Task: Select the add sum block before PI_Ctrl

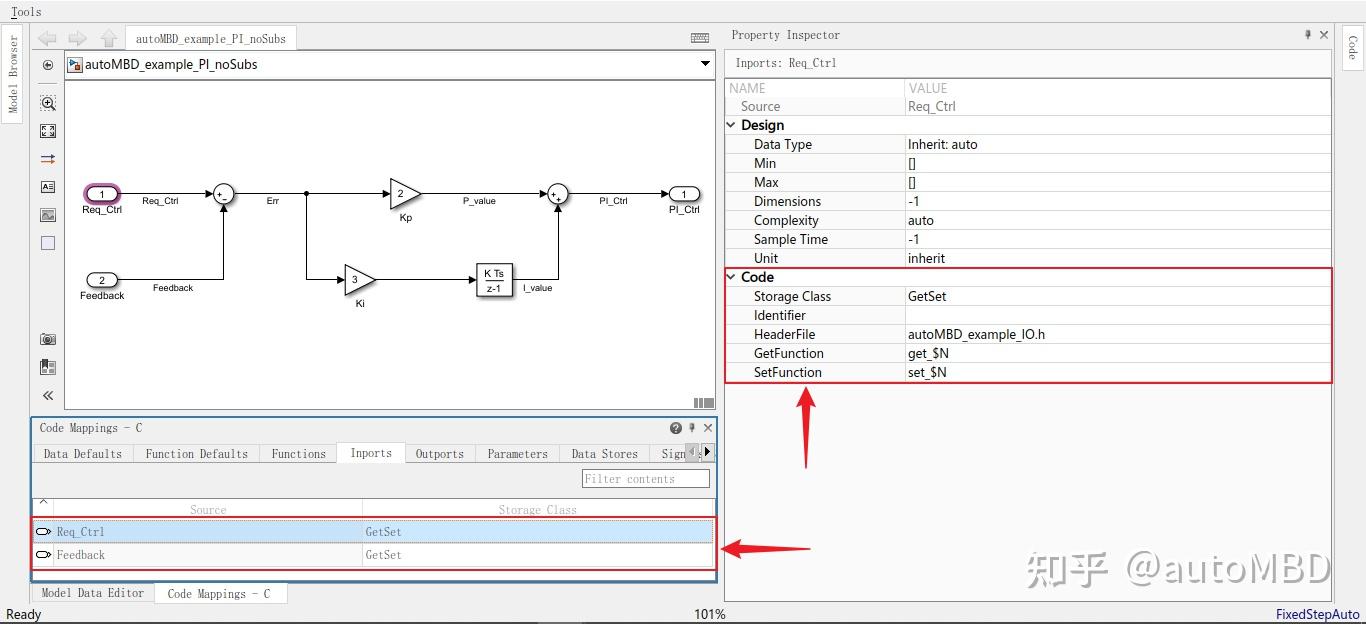Action: click(x=557, y=194)
